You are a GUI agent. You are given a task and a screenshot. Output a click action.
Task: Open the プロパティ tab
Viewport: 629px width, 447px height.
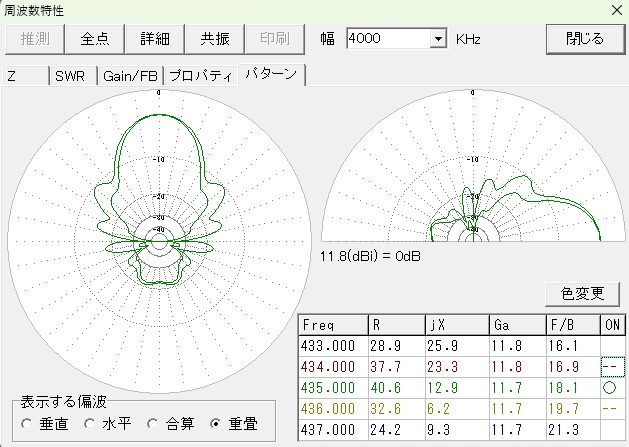[x=201, y=76]
